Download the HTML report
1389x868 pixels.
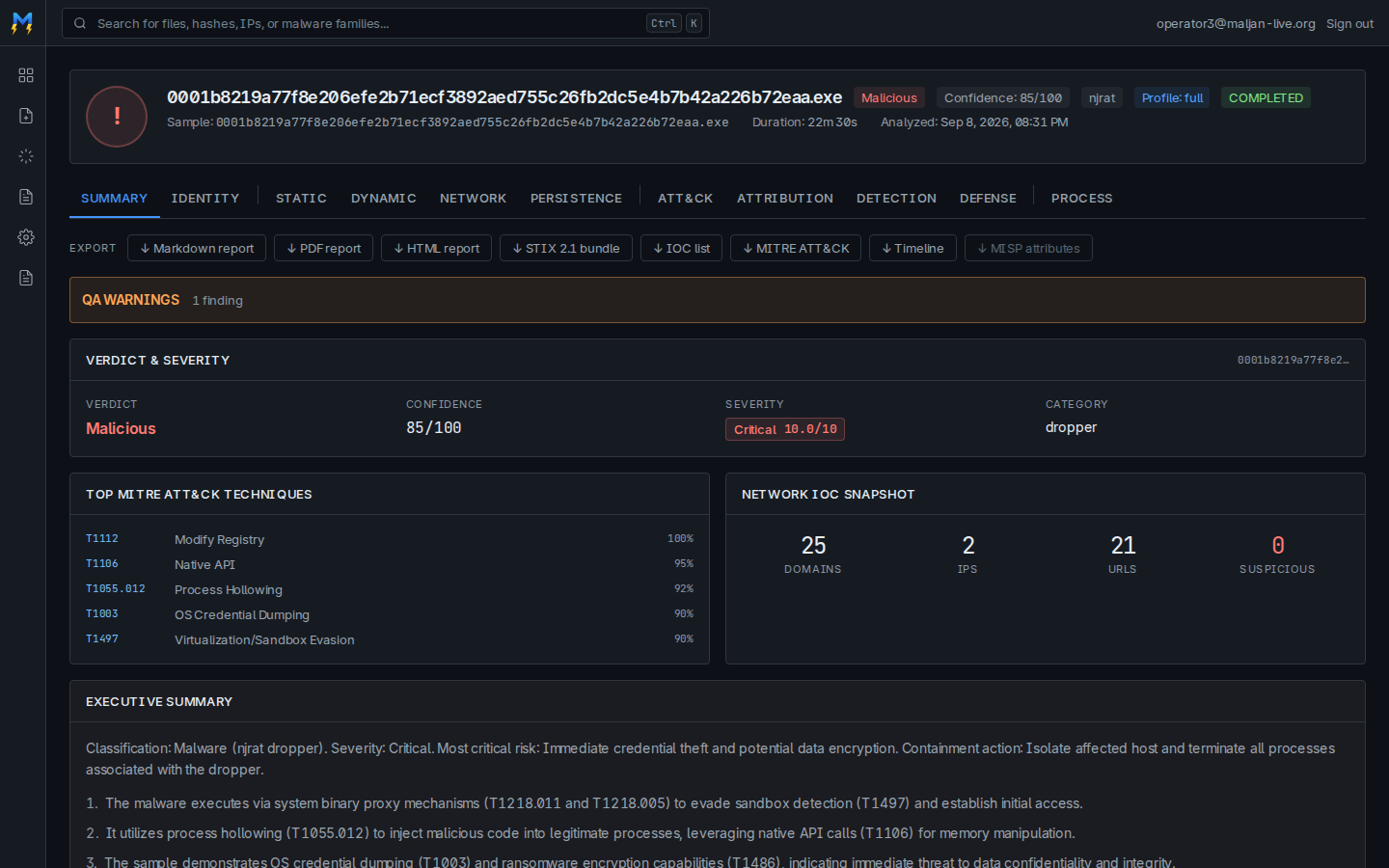coord(436,248)
